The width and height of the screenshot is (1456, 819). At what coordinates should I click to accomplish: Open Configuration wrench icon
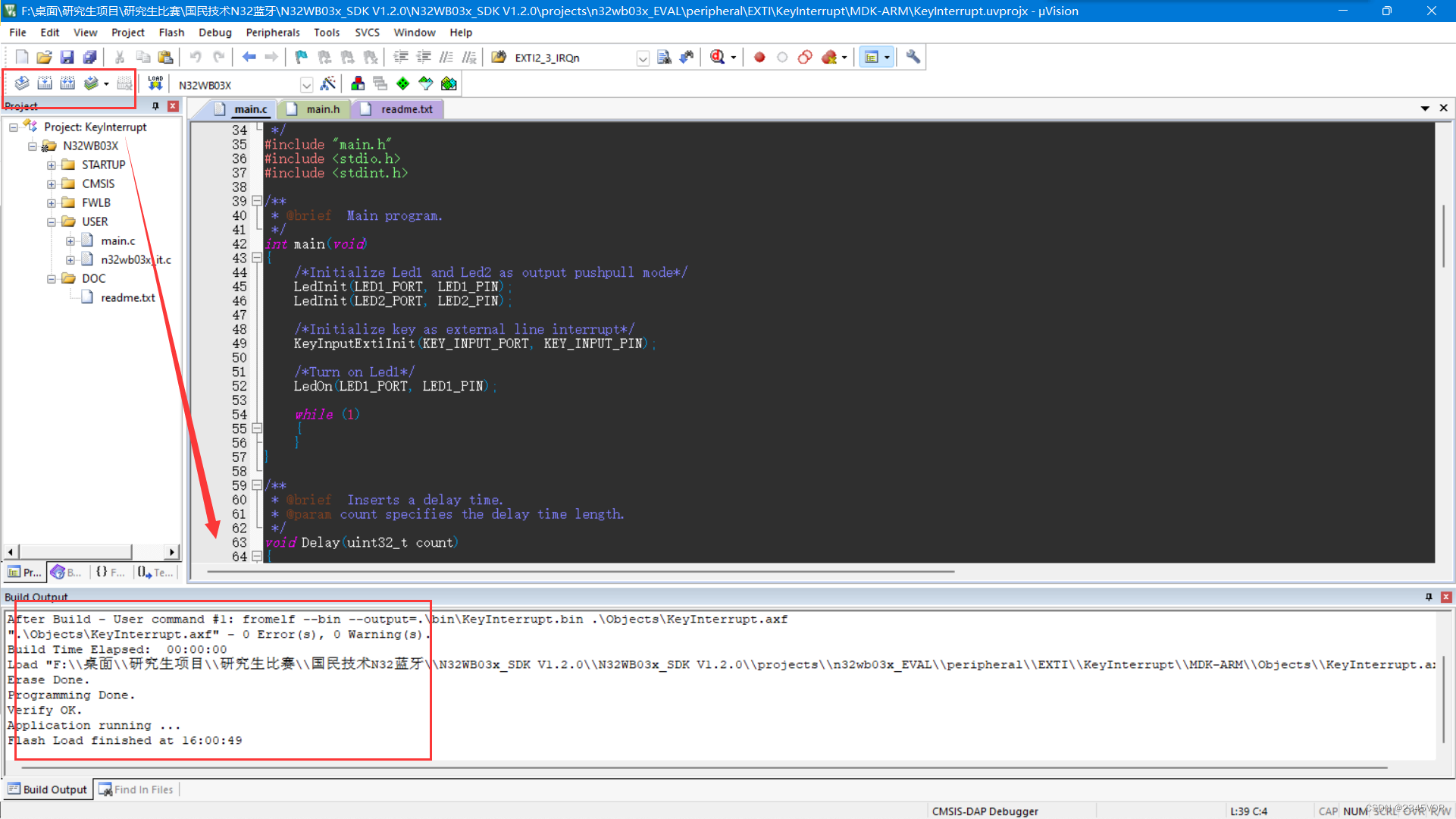coord(913,57)
